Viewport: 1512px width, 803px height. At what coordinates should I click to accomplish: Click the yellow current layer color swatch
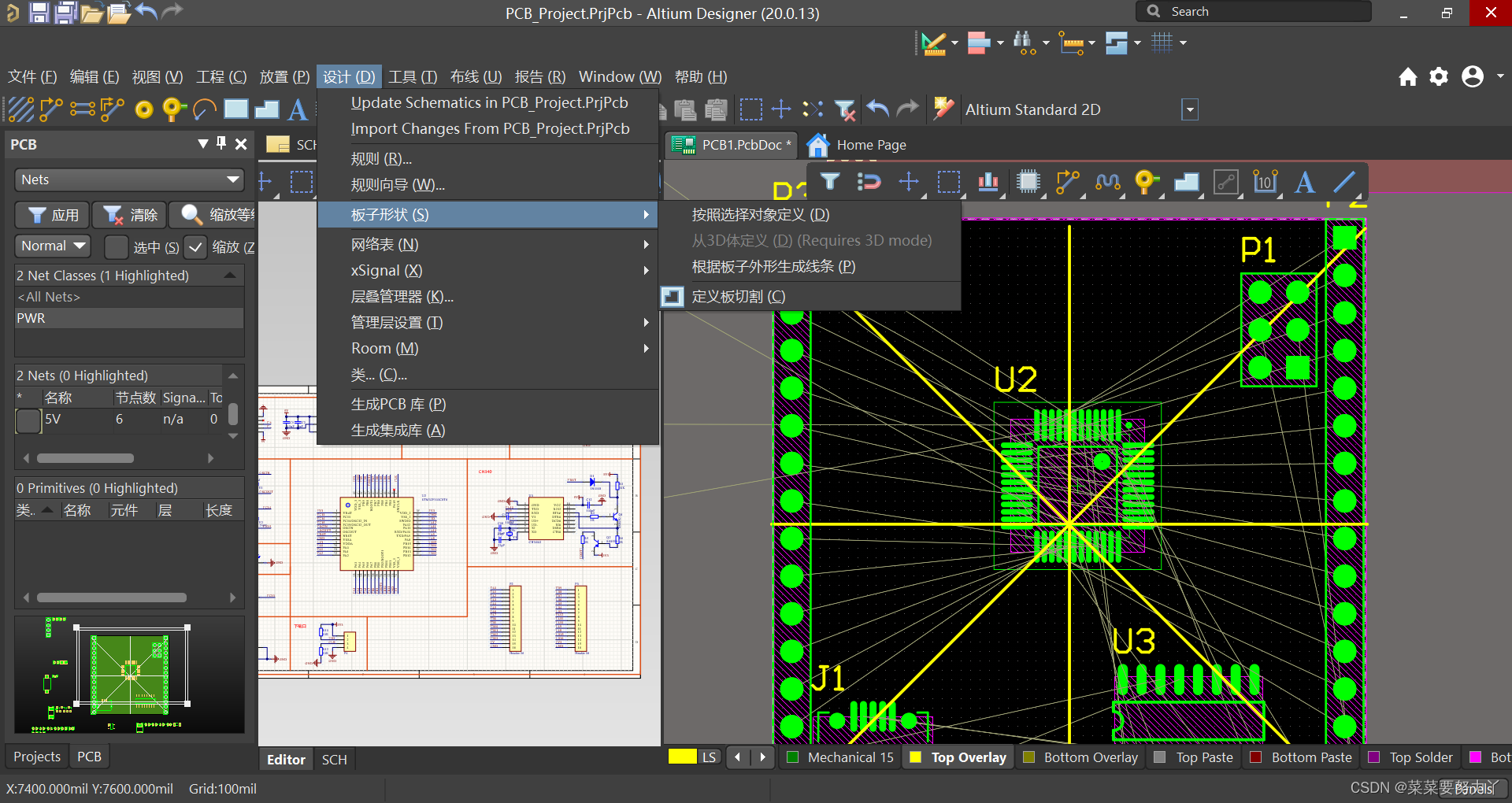(x=683, y=757)
